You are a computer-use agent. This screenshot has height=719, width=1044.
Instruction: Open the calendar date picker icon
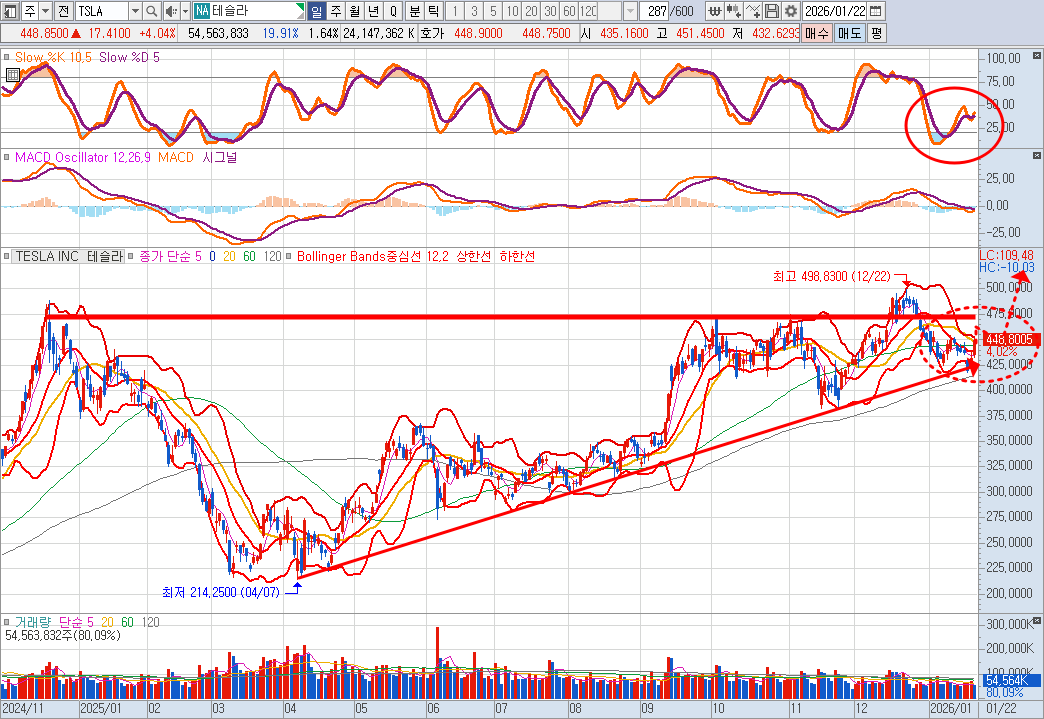876,11
